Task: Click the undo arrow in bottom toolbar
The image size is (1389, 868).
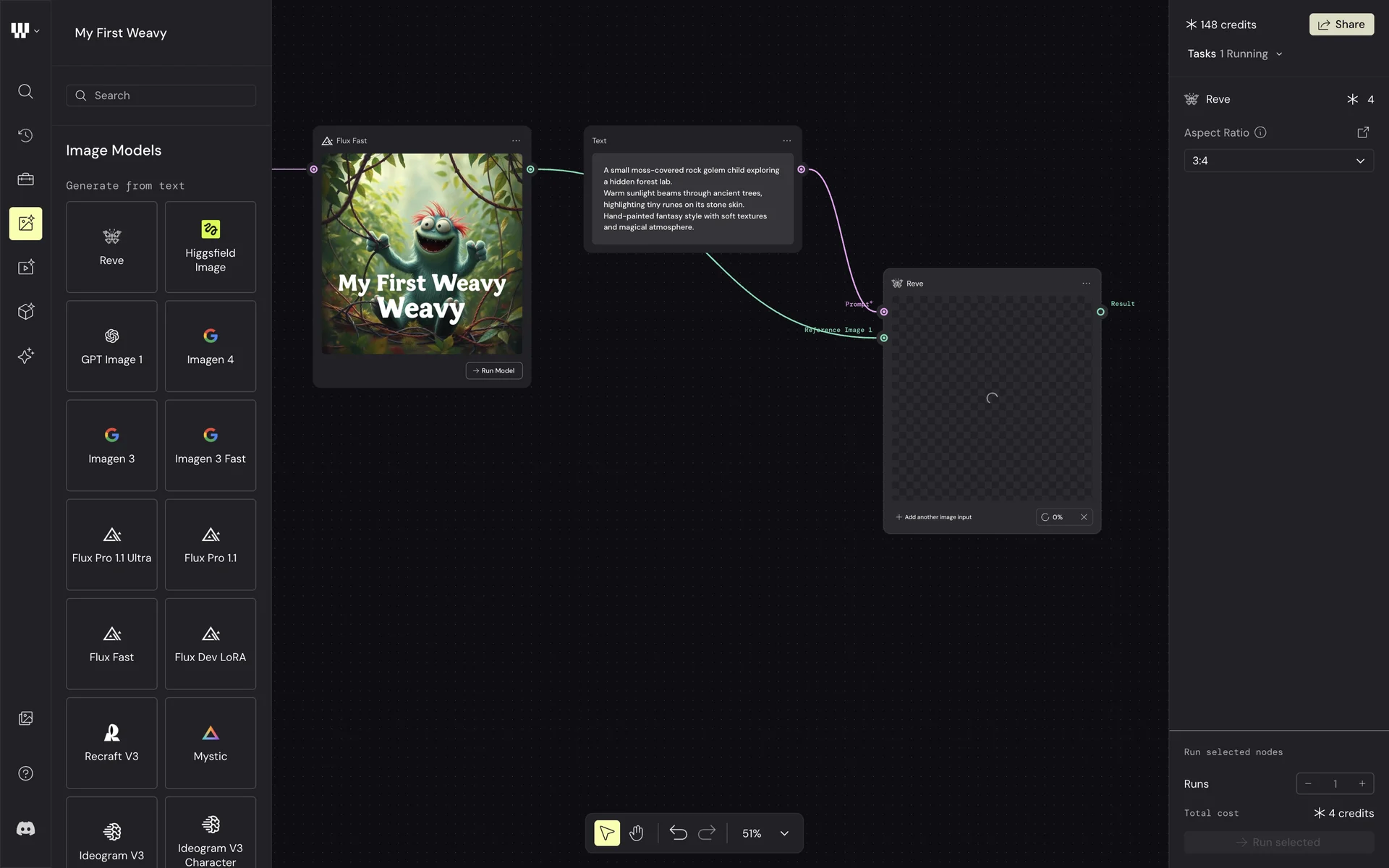Action: tap(678, 833)
